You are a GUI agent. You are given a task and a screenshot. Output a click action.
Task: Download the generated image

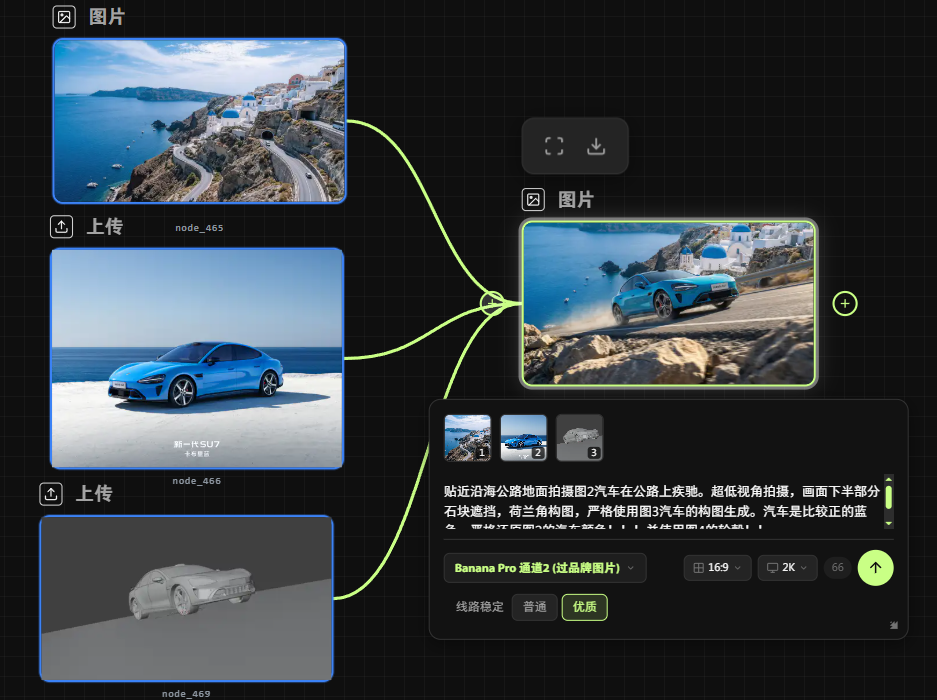pyautogui.click(x=596, y=146)
